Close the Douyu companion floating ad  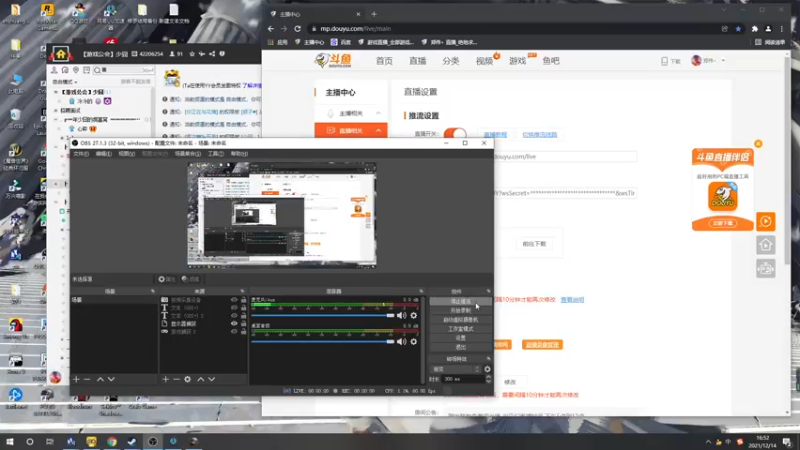click(758, 144)
